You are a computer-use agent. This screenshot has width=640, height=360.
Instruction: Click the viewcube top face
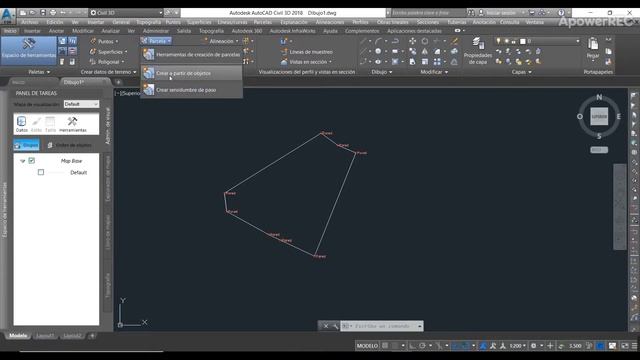pos(599,116)
